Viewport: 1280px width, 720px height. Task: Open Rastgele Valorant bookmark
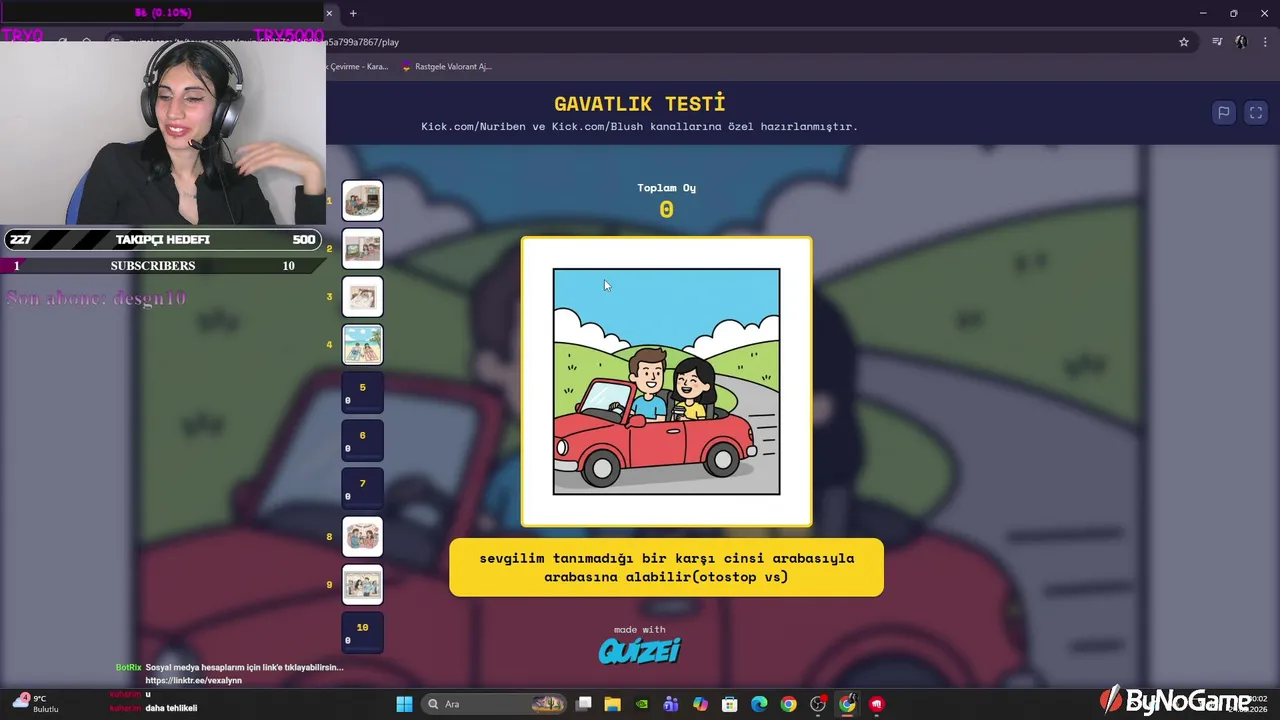point(446,67)
